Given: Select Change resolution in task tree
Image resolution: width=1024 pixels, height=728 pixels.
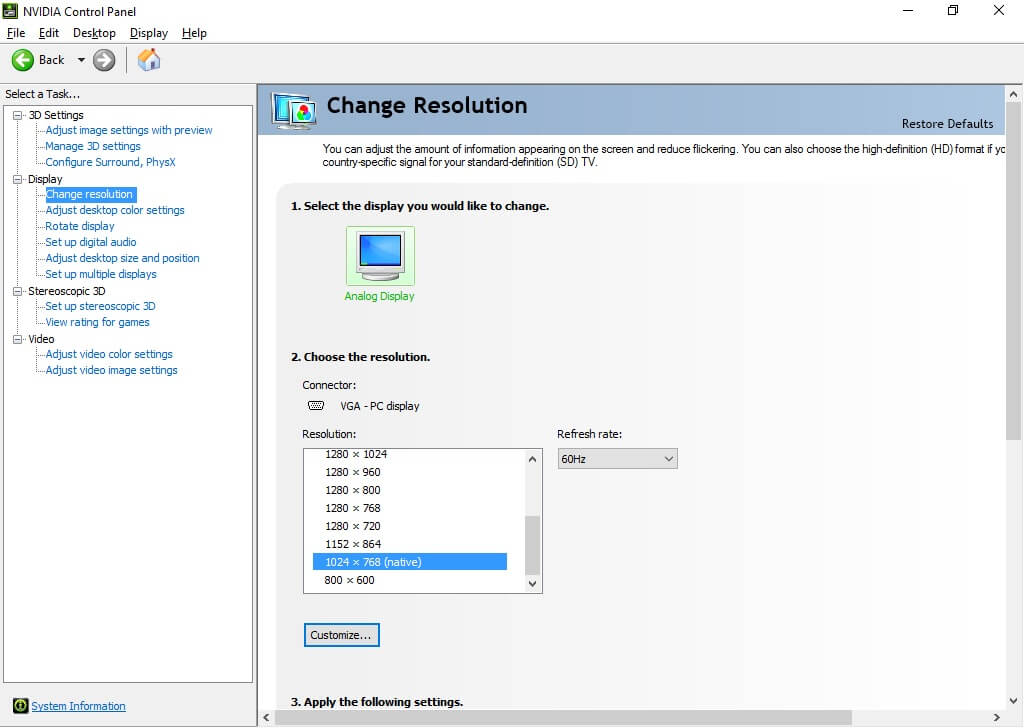Looking at the screenshot, I should [89, 195].
